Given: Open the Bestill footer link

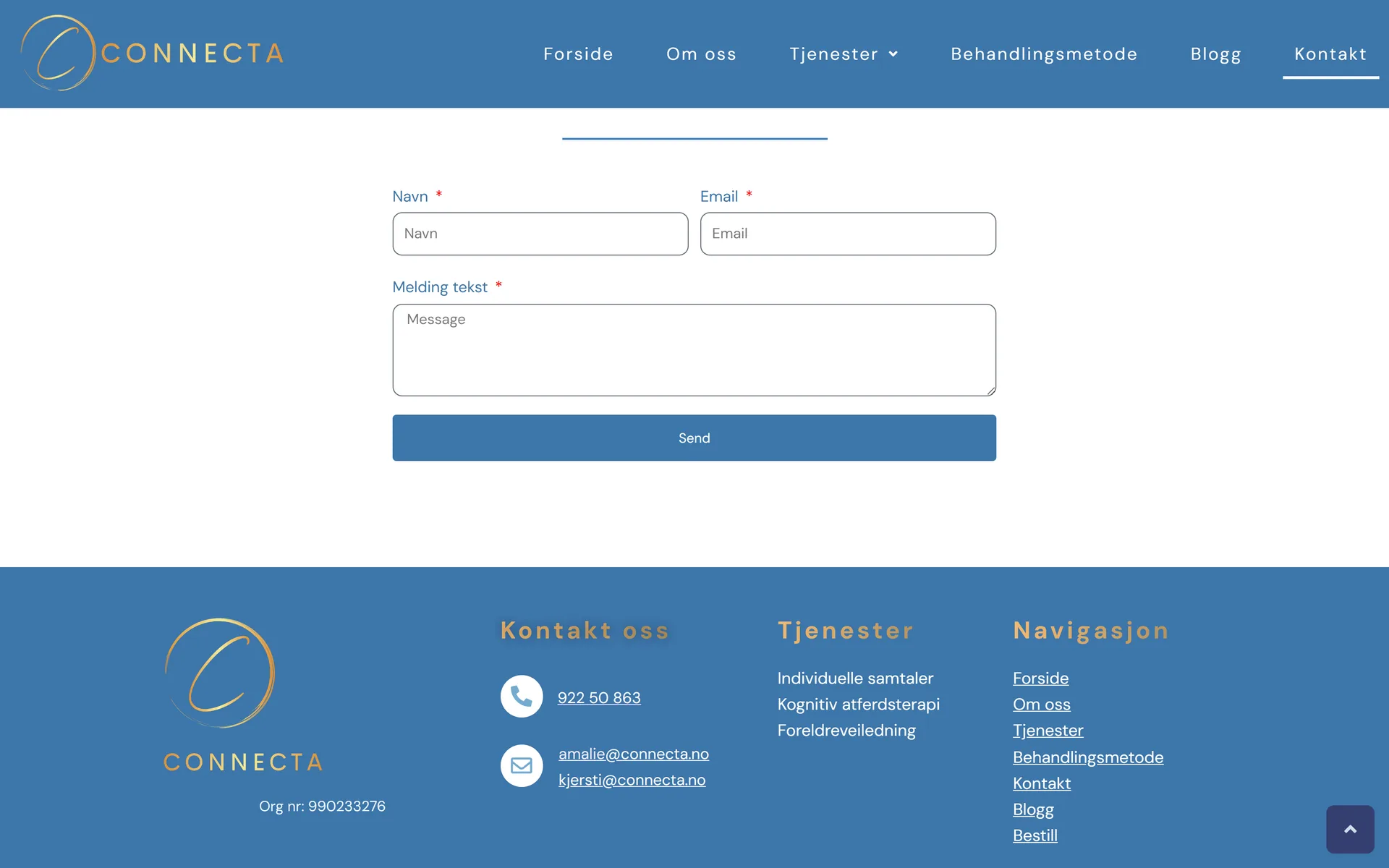Looking at the screenshot, I should click(1035, 835).
